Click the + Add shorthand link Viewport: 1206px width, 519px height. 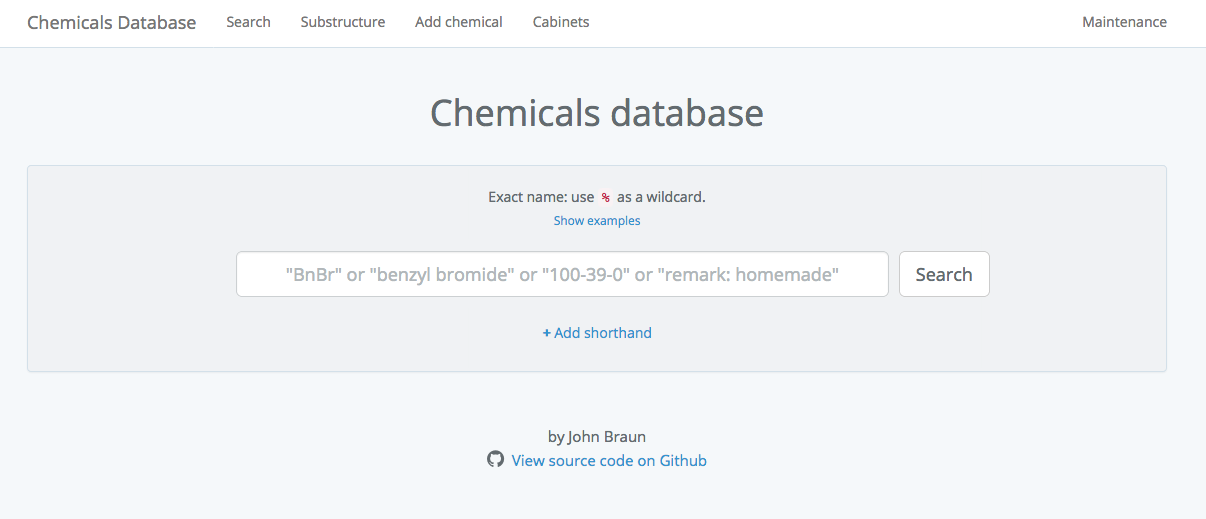point(597,333)
